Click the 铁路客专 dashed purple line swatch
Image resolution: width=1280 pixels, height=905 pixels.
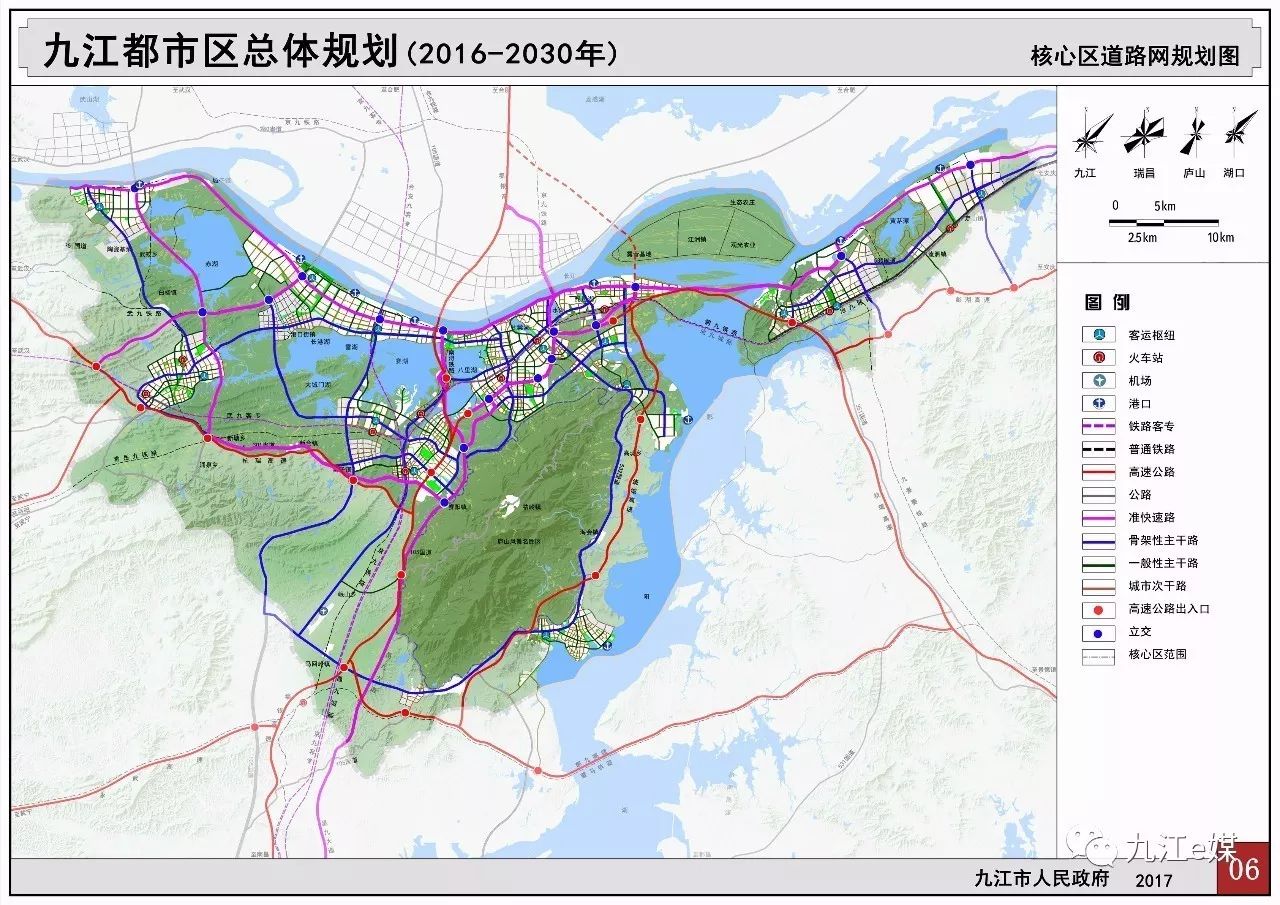[1099, 427]
